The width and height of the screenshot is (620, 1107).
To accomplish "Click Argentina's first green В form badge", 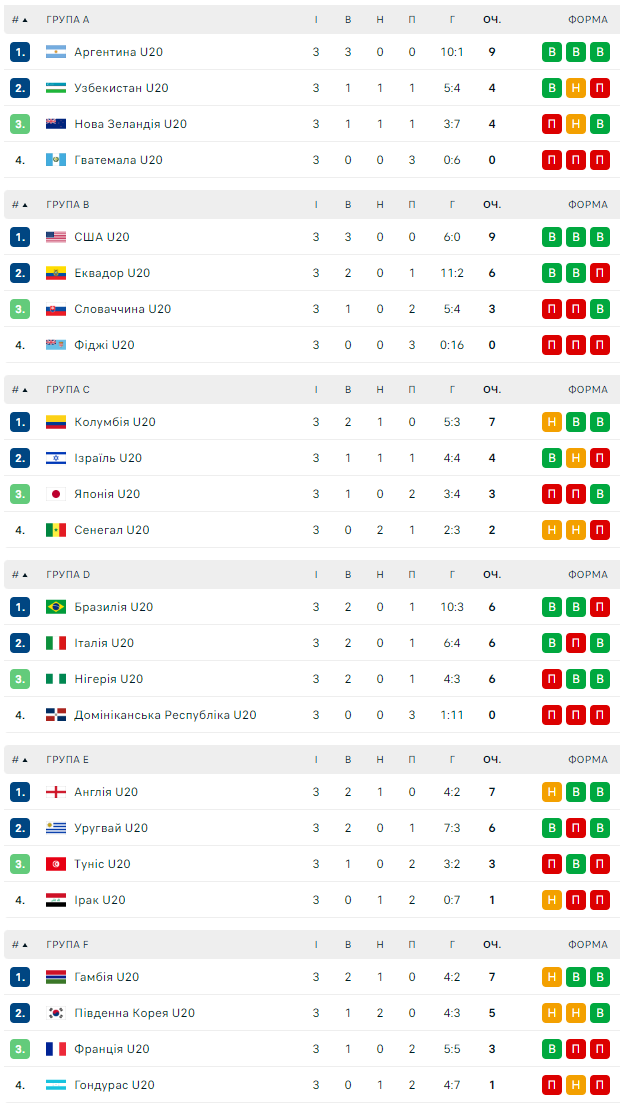I will point(551,52).
